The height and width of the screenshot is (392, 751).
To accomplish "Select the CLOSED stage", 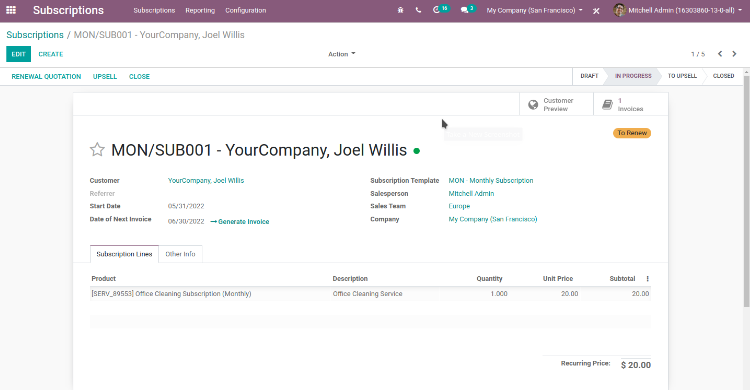I will (723, 76).
